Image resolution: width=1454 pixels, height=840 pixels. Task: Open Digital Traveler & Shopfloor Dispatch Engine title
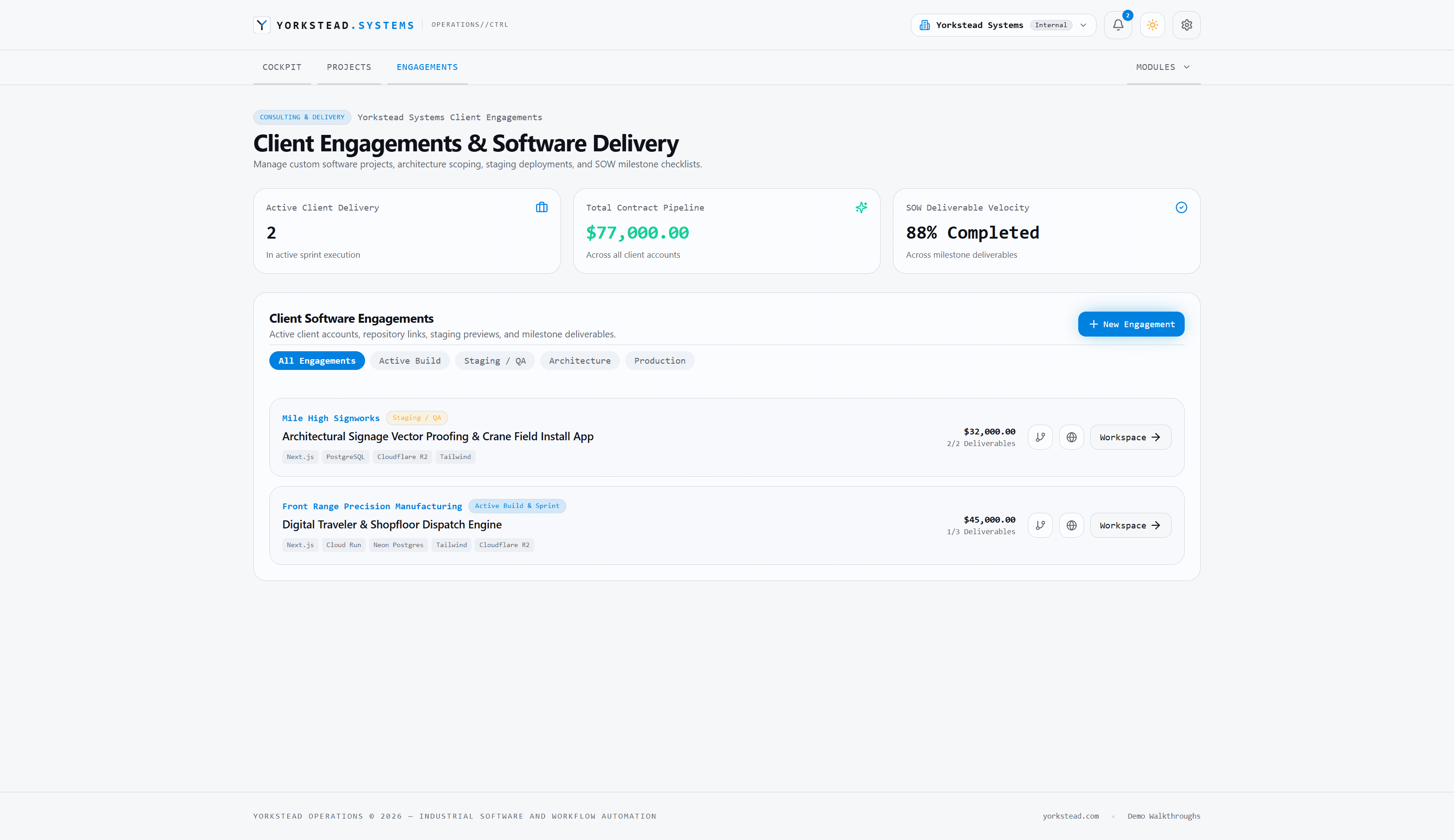[x=392, y=524]
